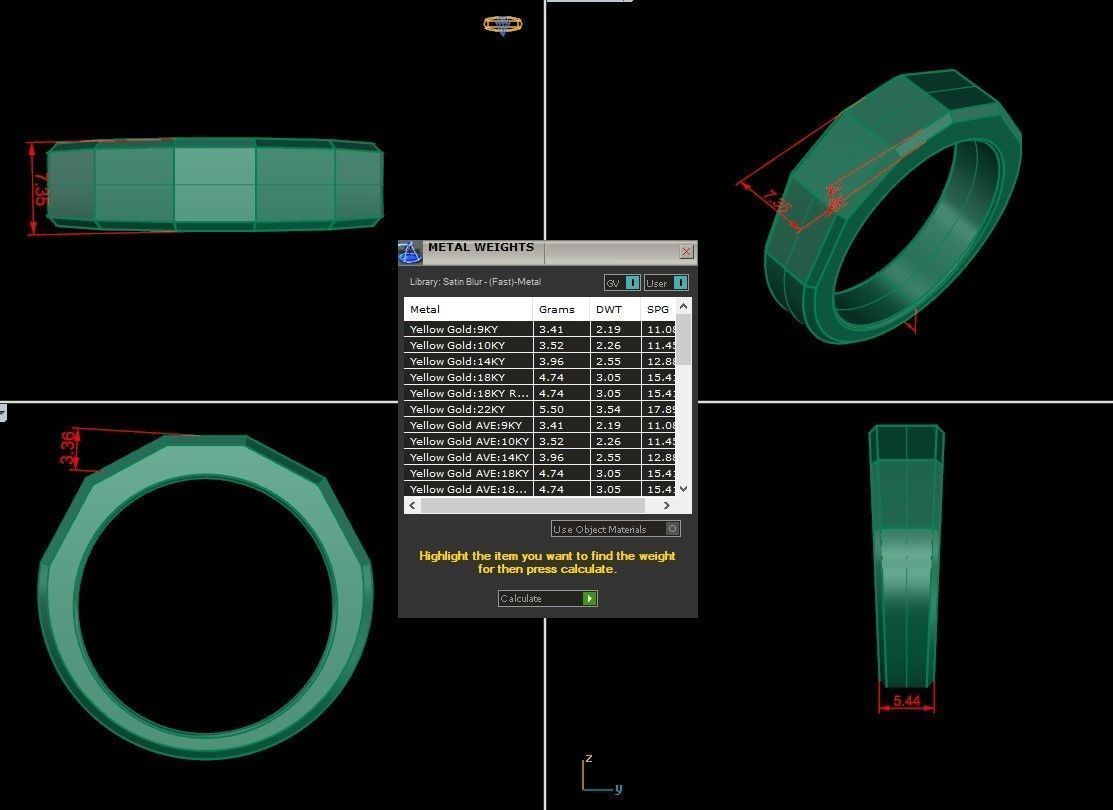Click the Calculate button
Image resolution: width=1113 pixels, height=810 pixels.
coord(547,598)
